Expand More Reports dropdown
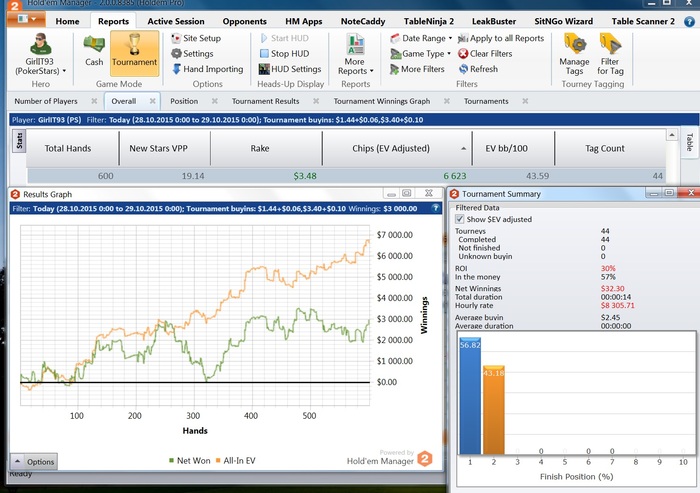Viewport: 700px width, 493px height. click(355, 54)
